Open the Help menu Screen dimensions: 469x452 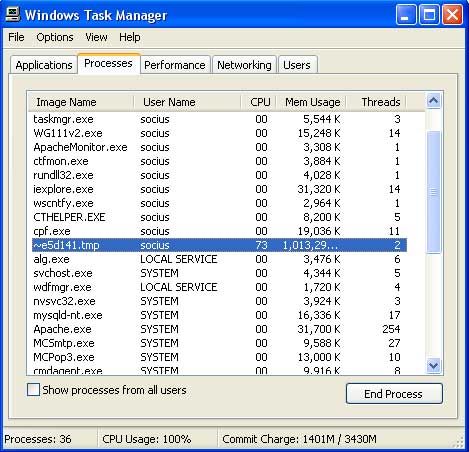[x=130, y=37]
